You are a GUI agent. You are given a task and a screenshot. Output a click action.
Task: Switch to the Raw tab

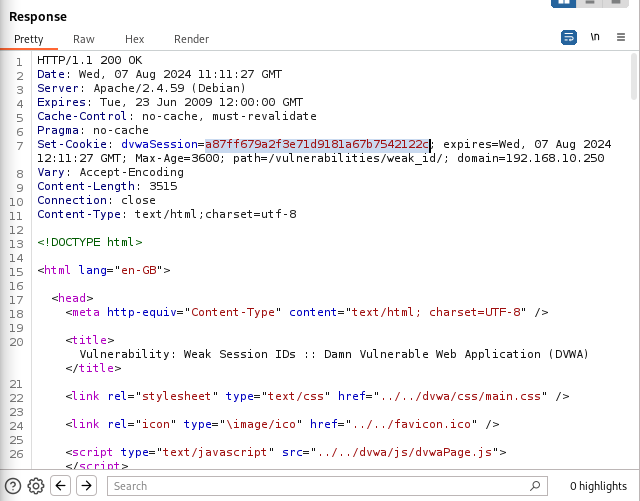(84, 39)
